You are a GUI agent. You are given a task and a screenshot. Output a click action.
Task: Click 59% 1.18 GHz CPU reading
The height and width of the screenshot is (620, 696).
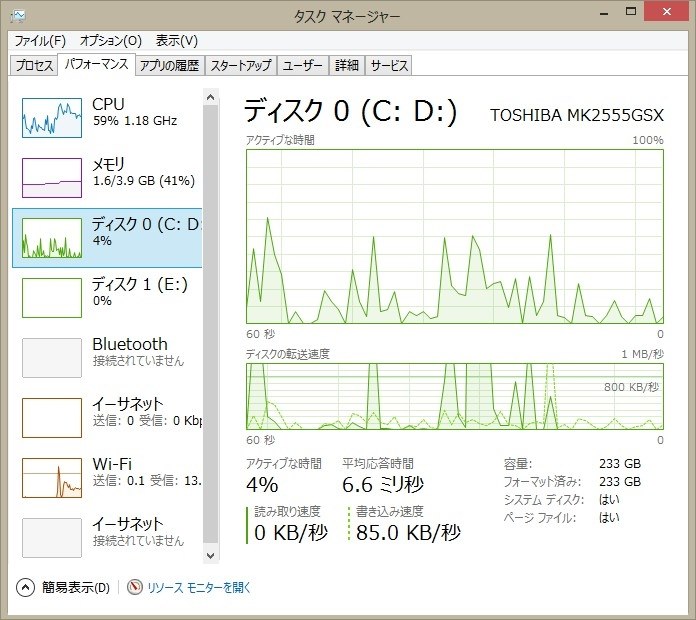click(x=135, y=121)
